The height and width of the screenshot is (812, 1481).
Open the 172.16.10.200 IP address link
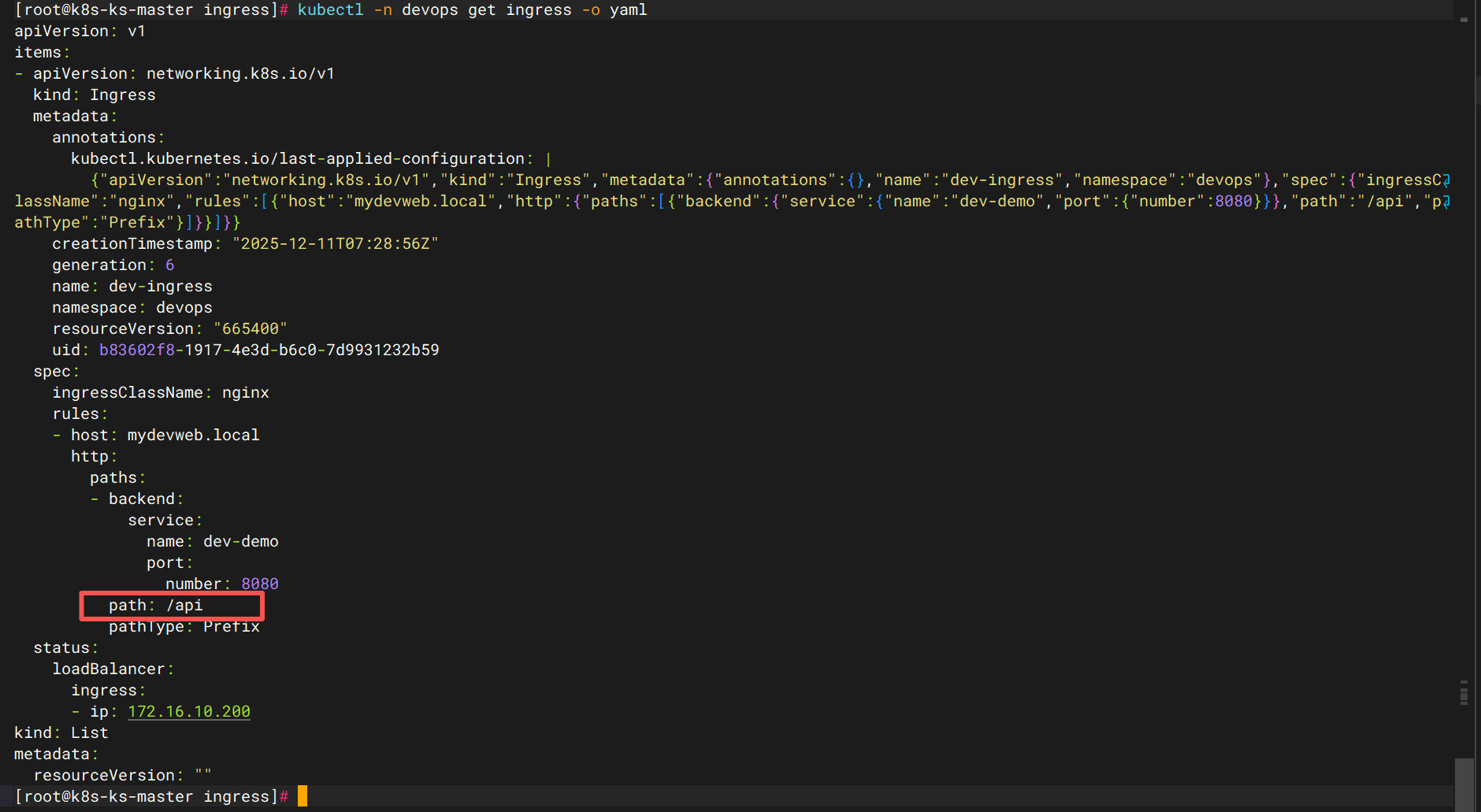click(188, 711)
